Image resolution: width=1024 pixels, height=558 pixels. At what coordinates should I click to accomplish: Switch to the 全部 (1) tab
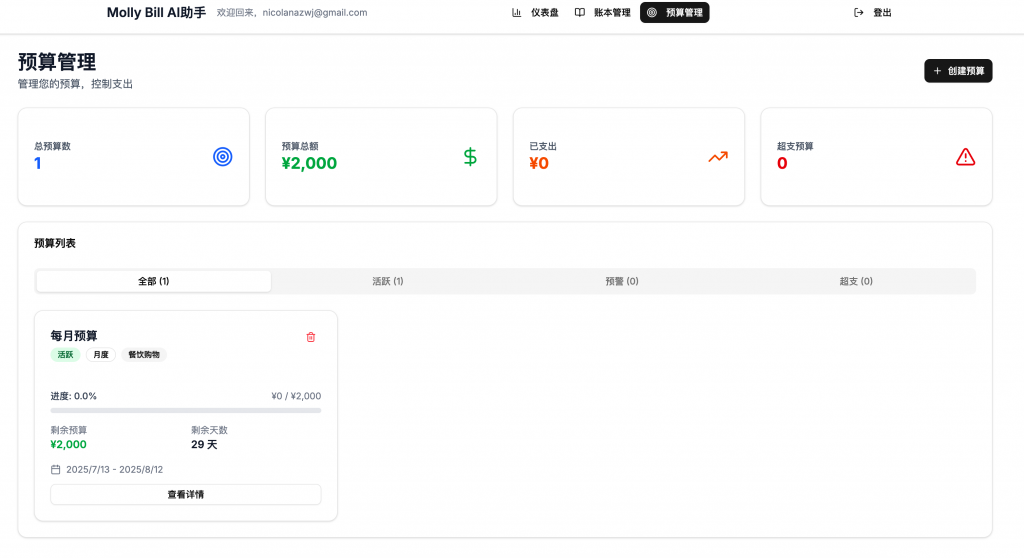pos(153,281)
